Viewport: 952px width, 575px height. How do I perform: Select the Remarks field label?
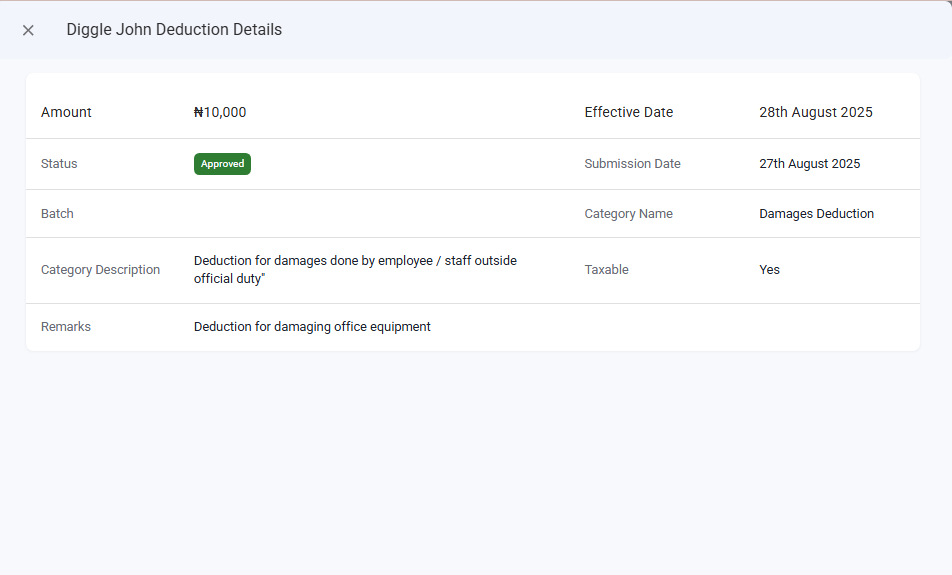66,327
